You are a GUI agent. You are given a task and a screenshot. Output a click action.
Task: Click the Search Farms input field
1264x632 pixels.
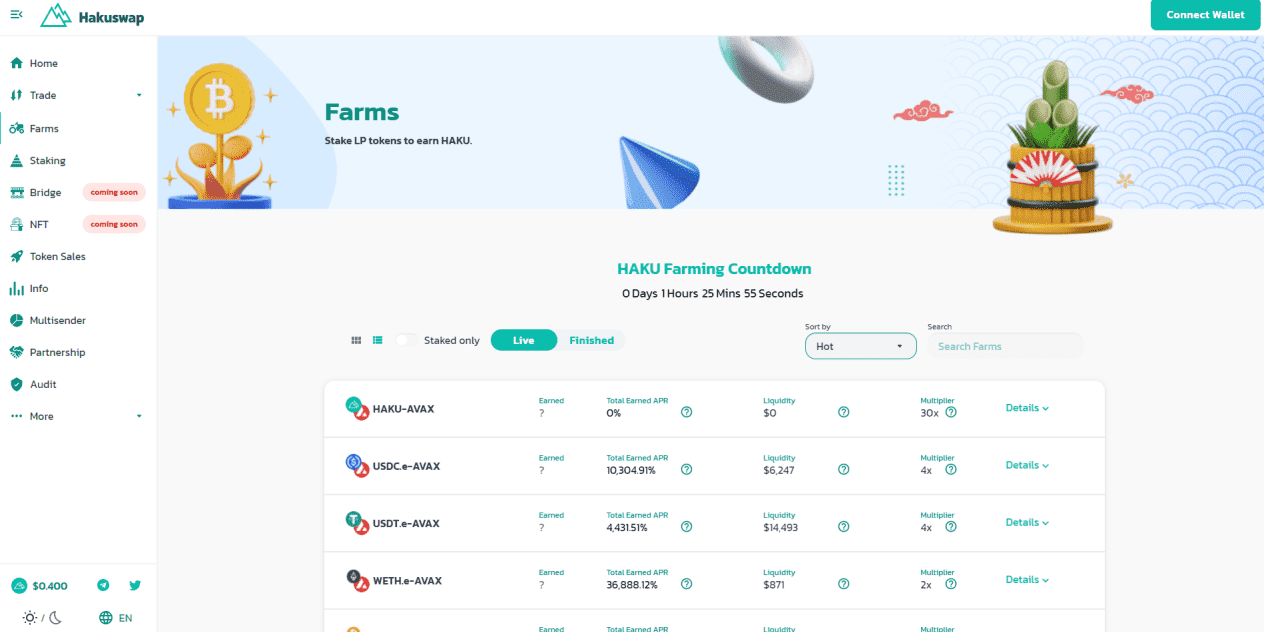(x=1005, y=346)
